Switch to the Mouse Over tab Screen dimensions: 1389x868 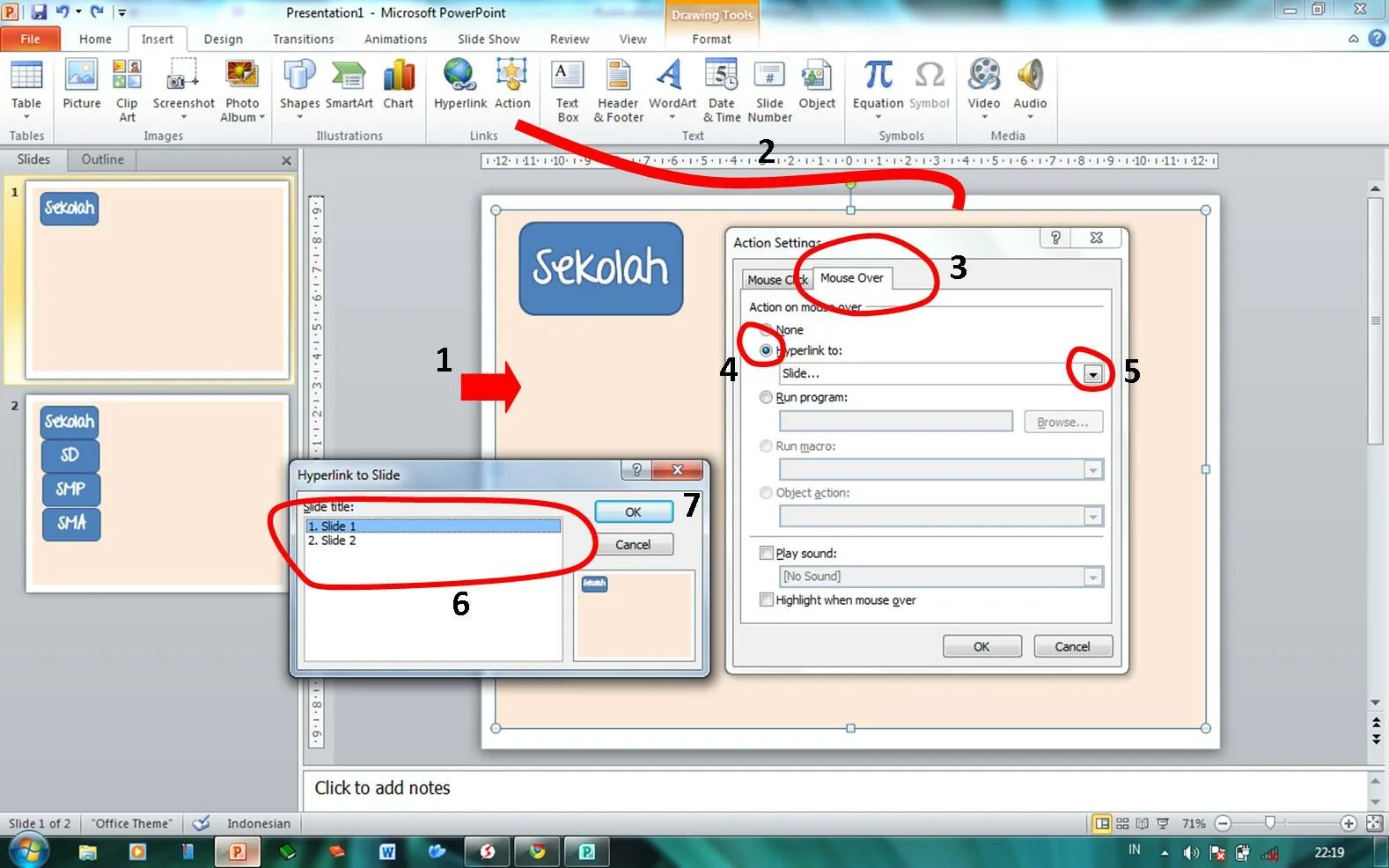(852, 278)
